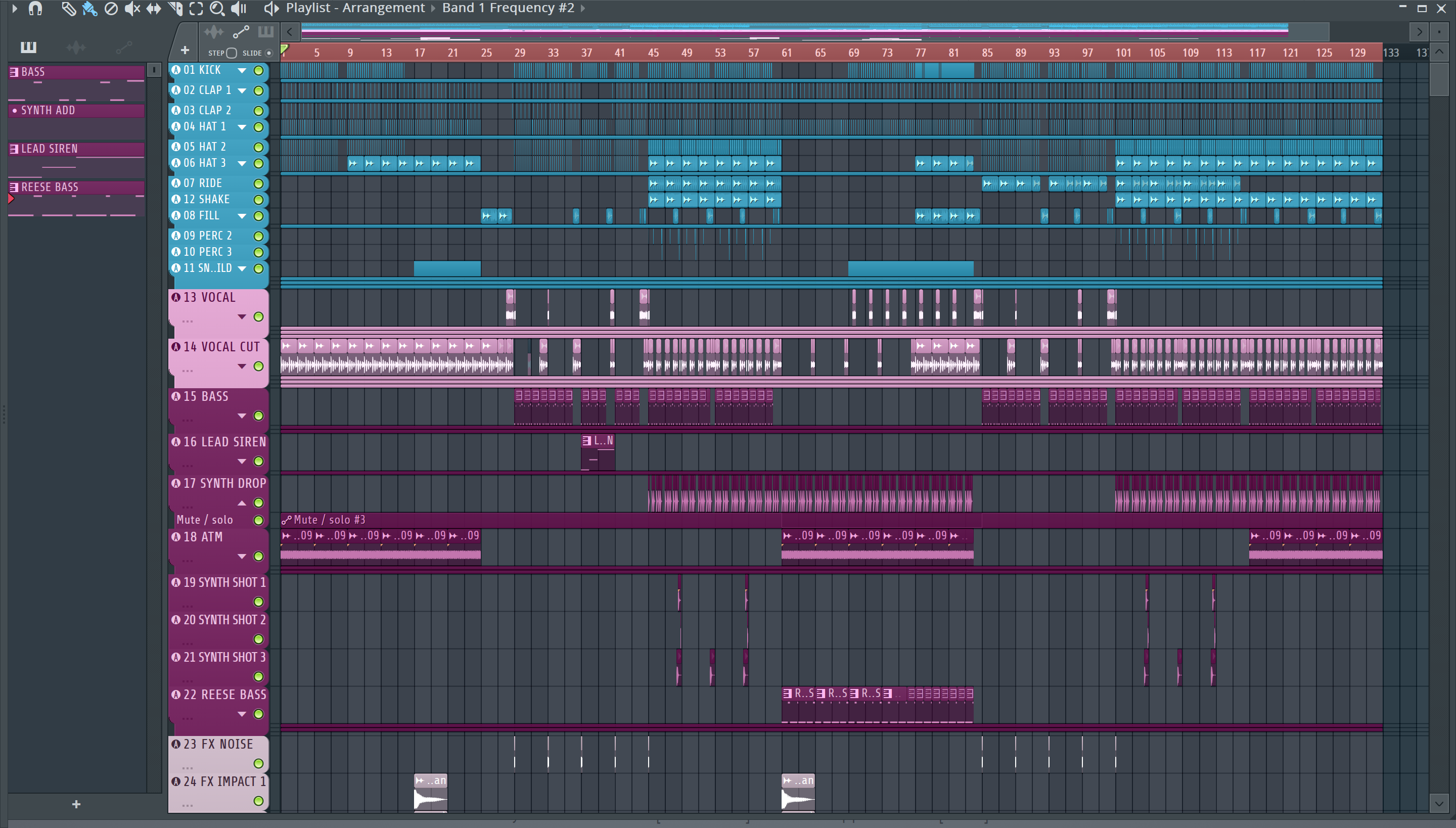Screen dimensions: 1456x828
Task: Open the playlist options menu arrow
Action: [x=14, y=9]
